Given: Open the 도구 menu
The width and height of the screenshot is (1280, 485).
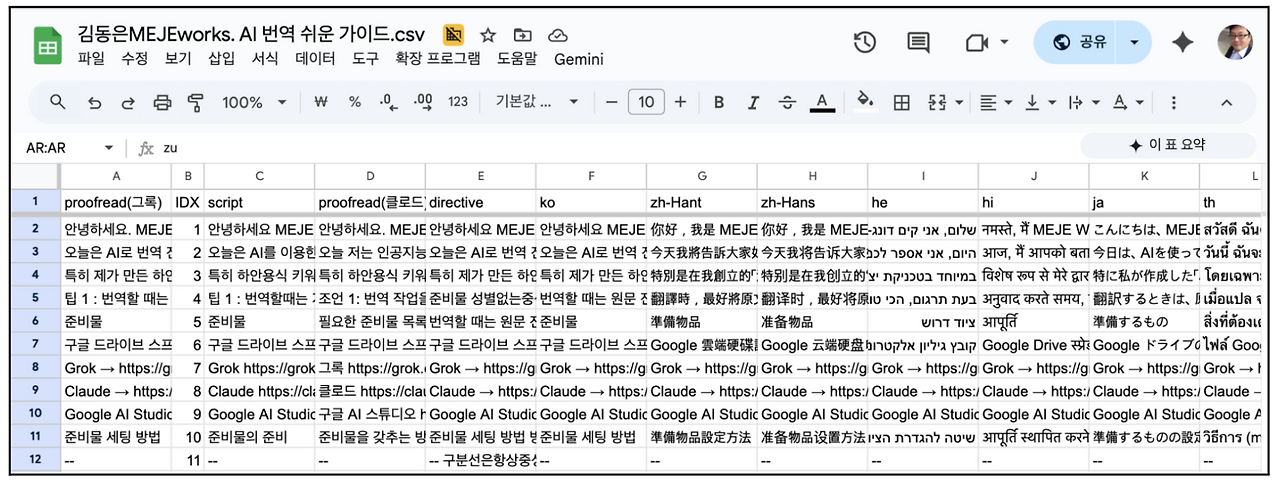Looking at the screenshot, I should pos(366,59).
